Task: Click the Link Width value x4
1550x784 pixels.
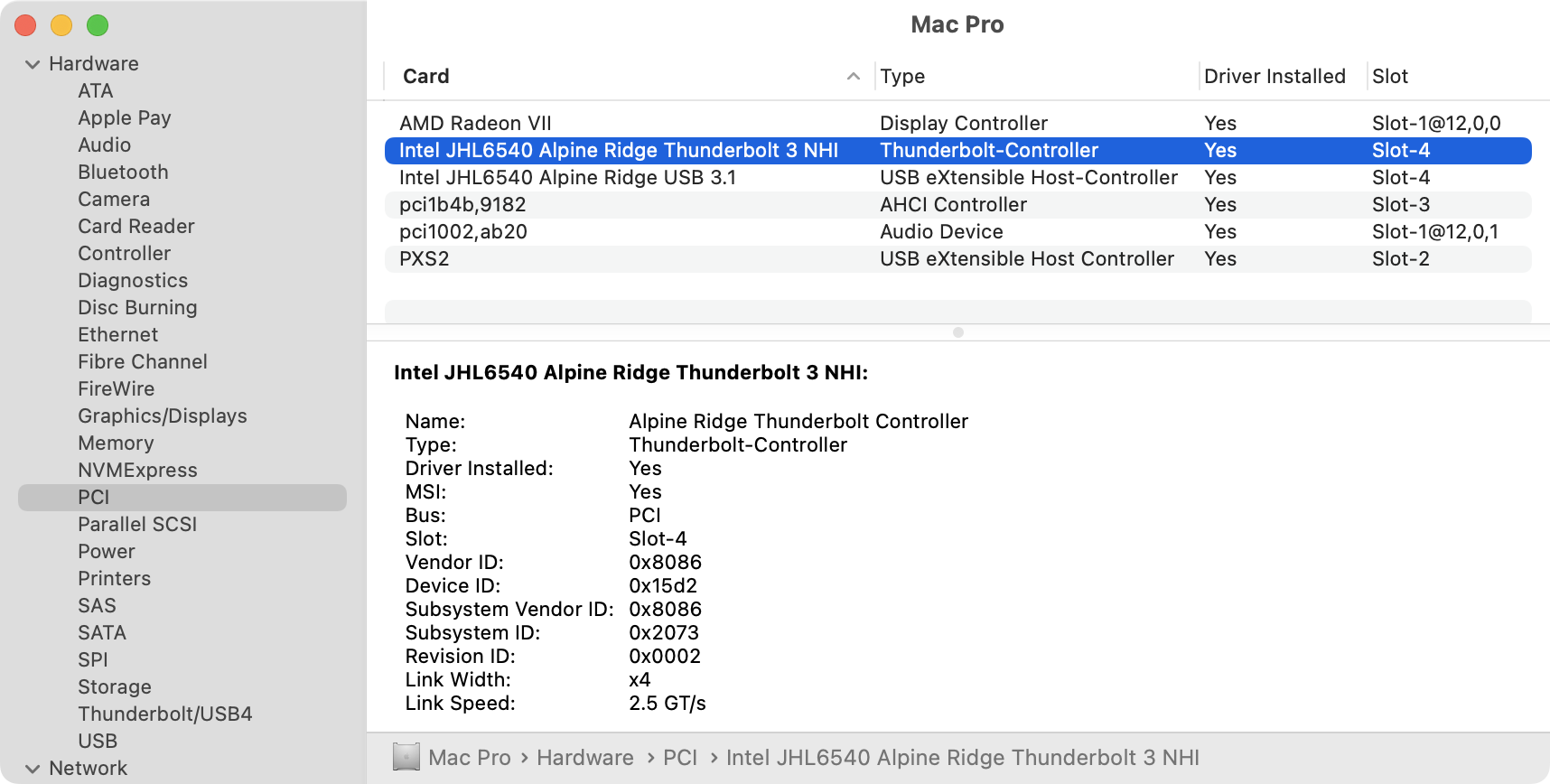Action: click(640, 680)
